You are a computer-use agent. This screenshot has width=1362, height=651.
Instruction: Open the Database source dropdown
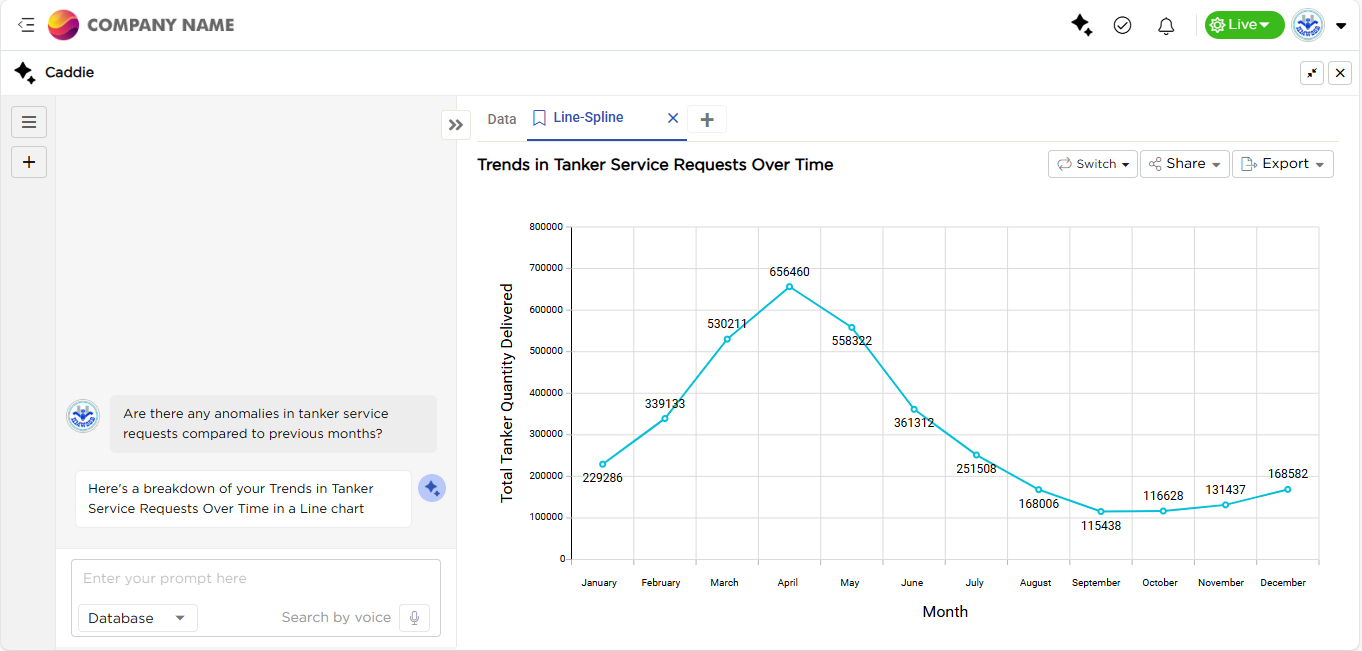click(x=138, y=618)
